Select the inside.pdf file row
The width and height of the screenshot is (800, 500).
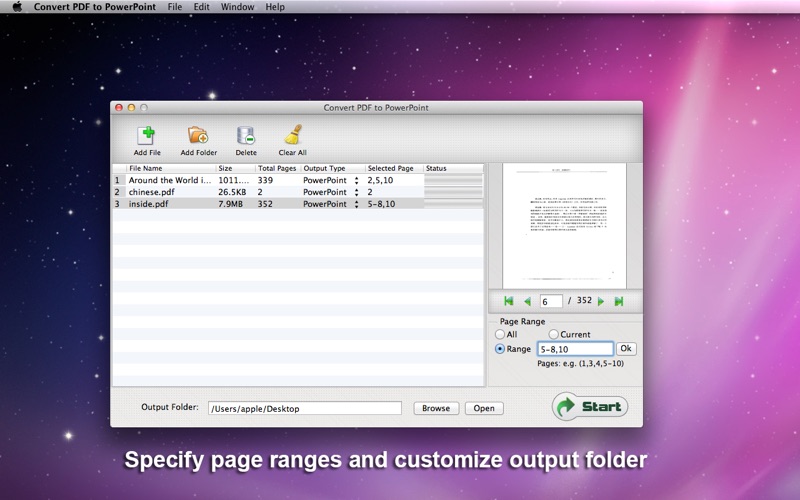tap(298, 204)
